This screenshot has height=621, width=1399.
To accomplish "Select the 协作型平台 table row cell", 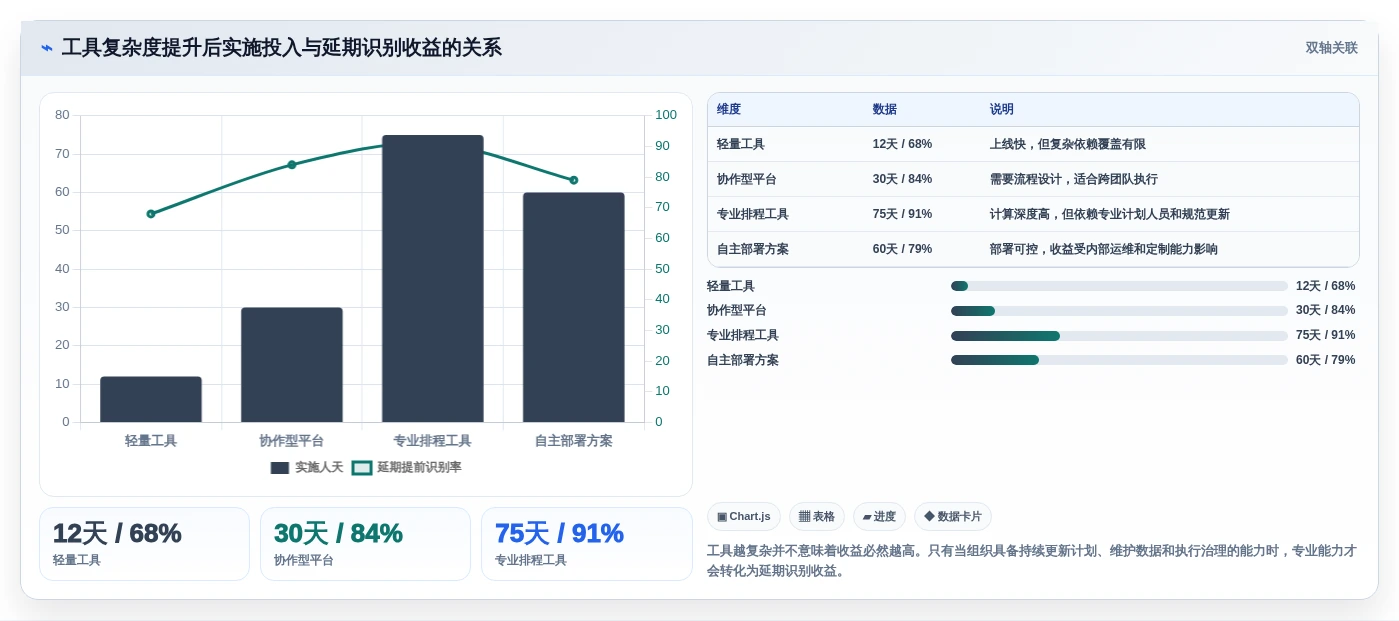I will point(747,180).
